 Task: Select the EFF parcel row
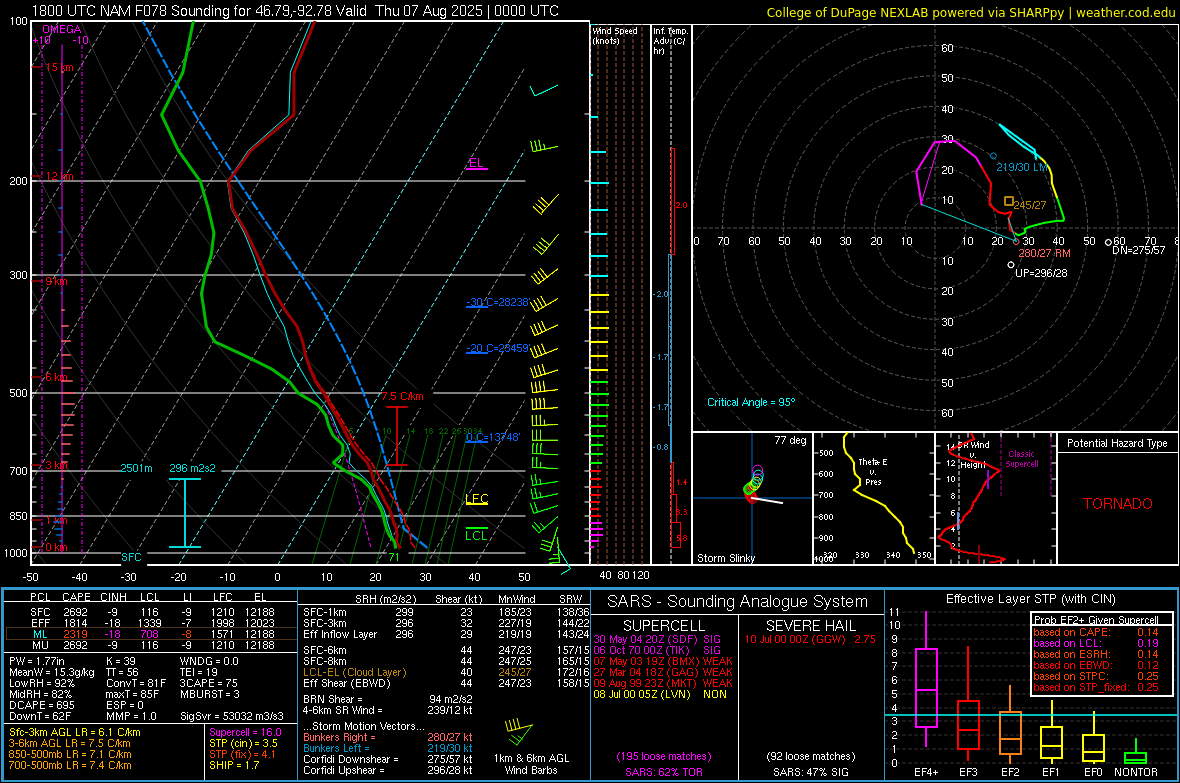150,623
